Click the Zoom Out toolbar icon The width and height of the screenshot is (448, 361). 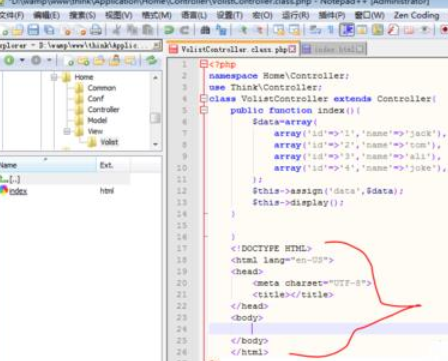[259, 30]
